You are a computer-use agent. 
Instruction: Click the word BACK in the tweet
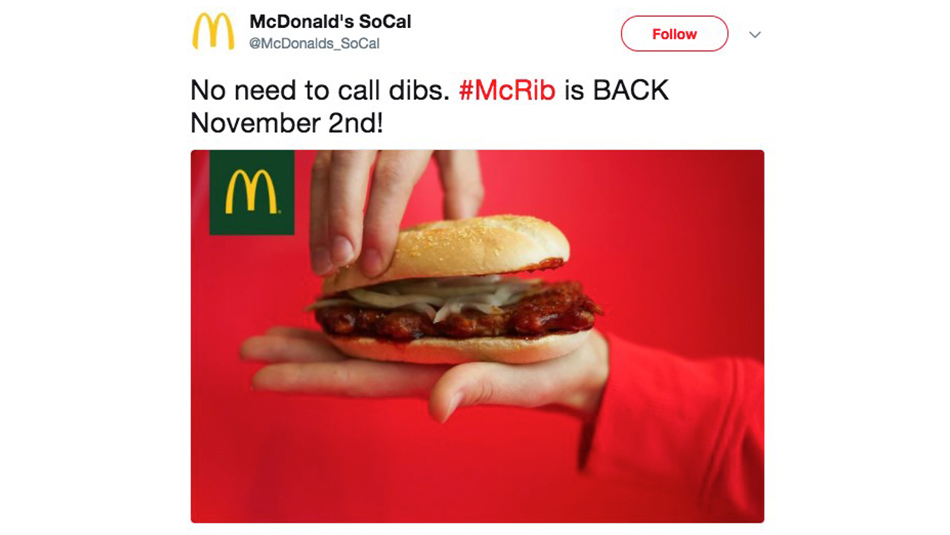coord(631,90)
